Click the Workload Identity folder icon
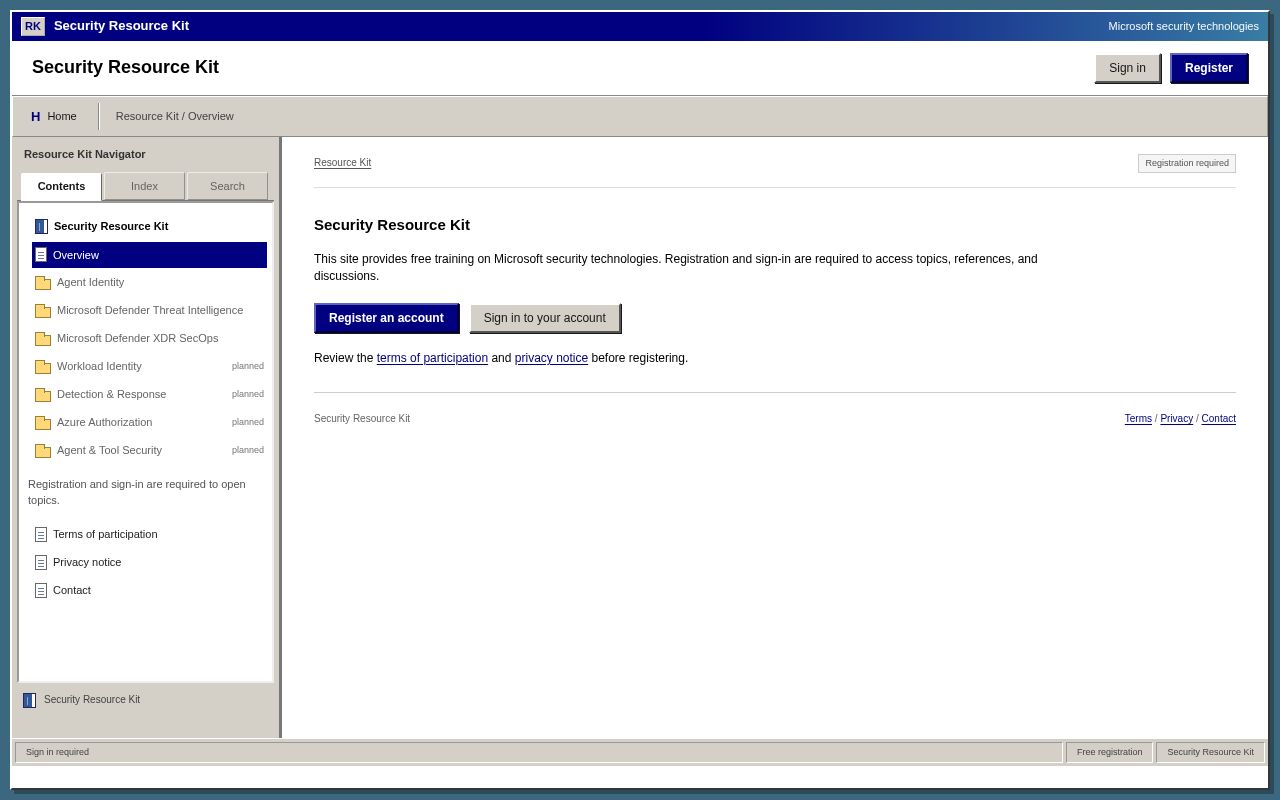 tap(43, 367)
